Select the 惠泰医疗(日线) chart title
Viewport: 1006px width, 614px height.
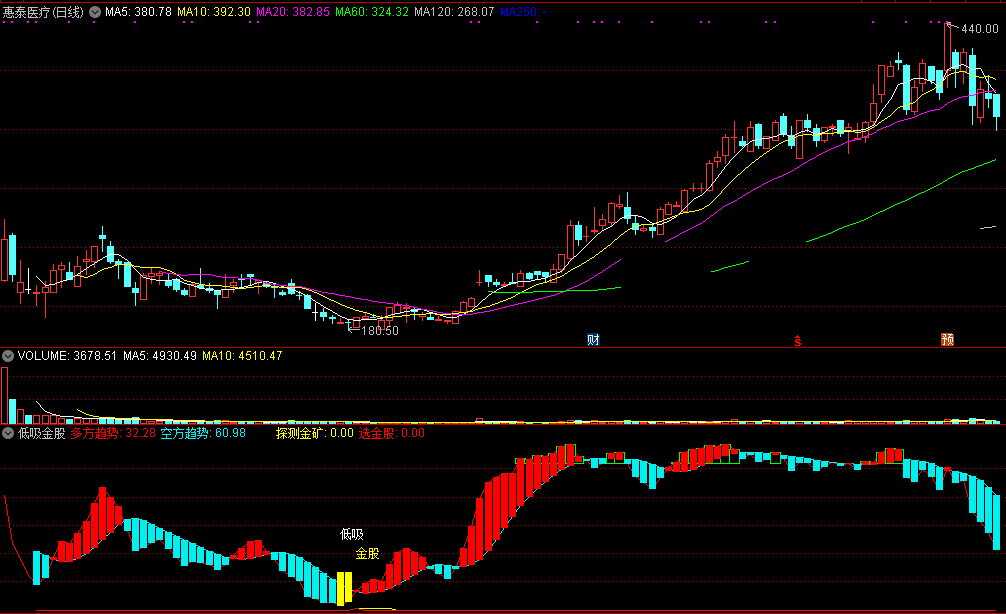(43, 12)
